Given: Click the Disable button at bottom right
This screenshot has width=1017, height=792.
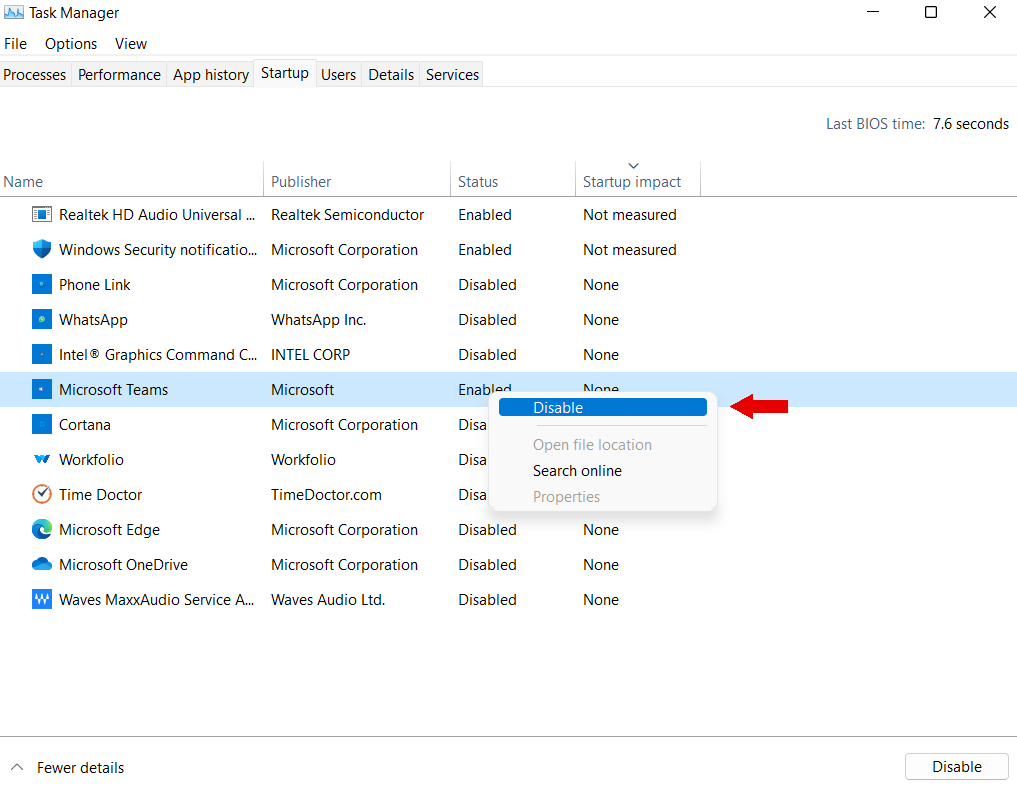Looking at the screenshot, I should click(x=957, y=767).
